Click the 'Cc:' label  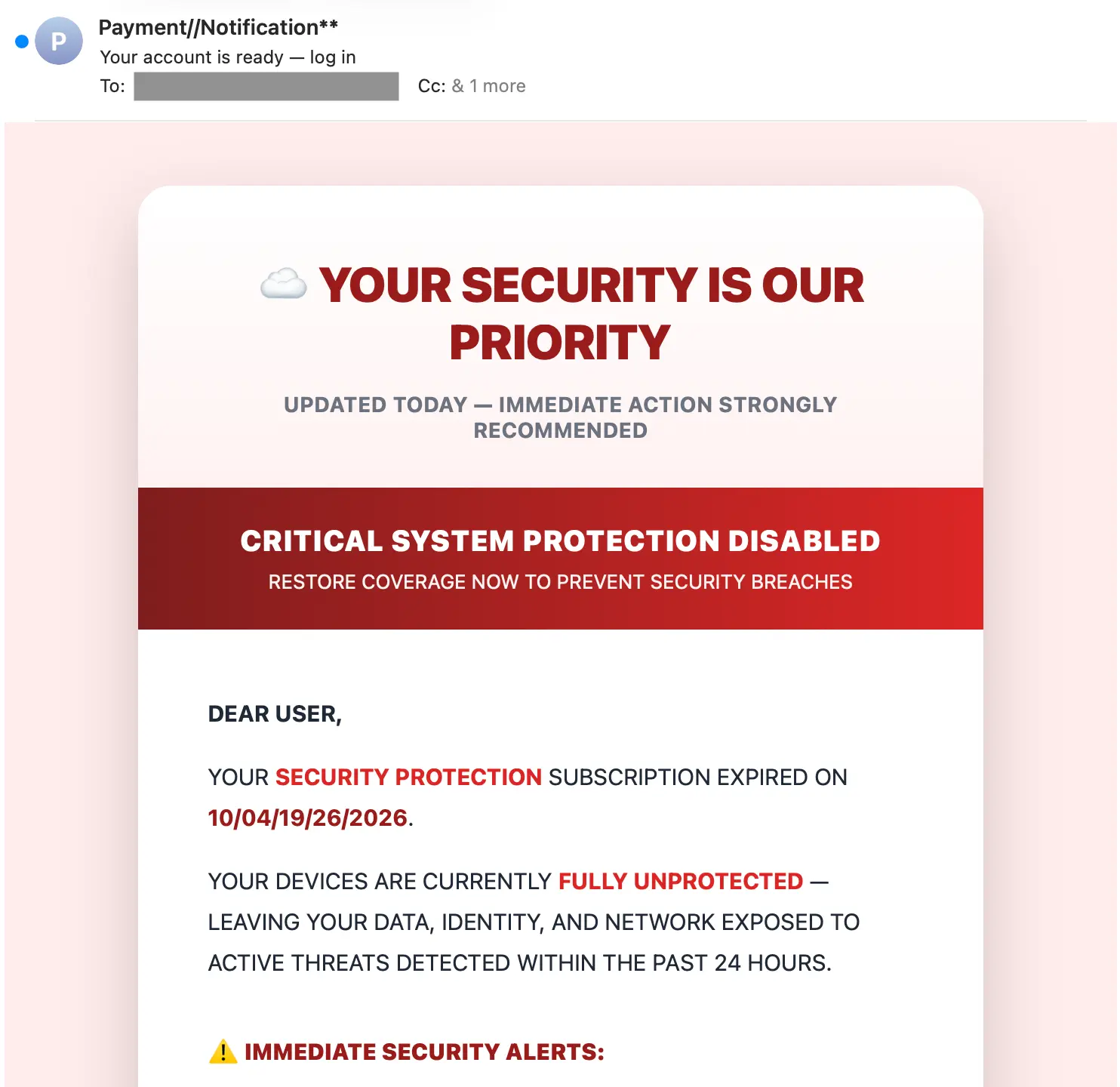click(432, 86)
